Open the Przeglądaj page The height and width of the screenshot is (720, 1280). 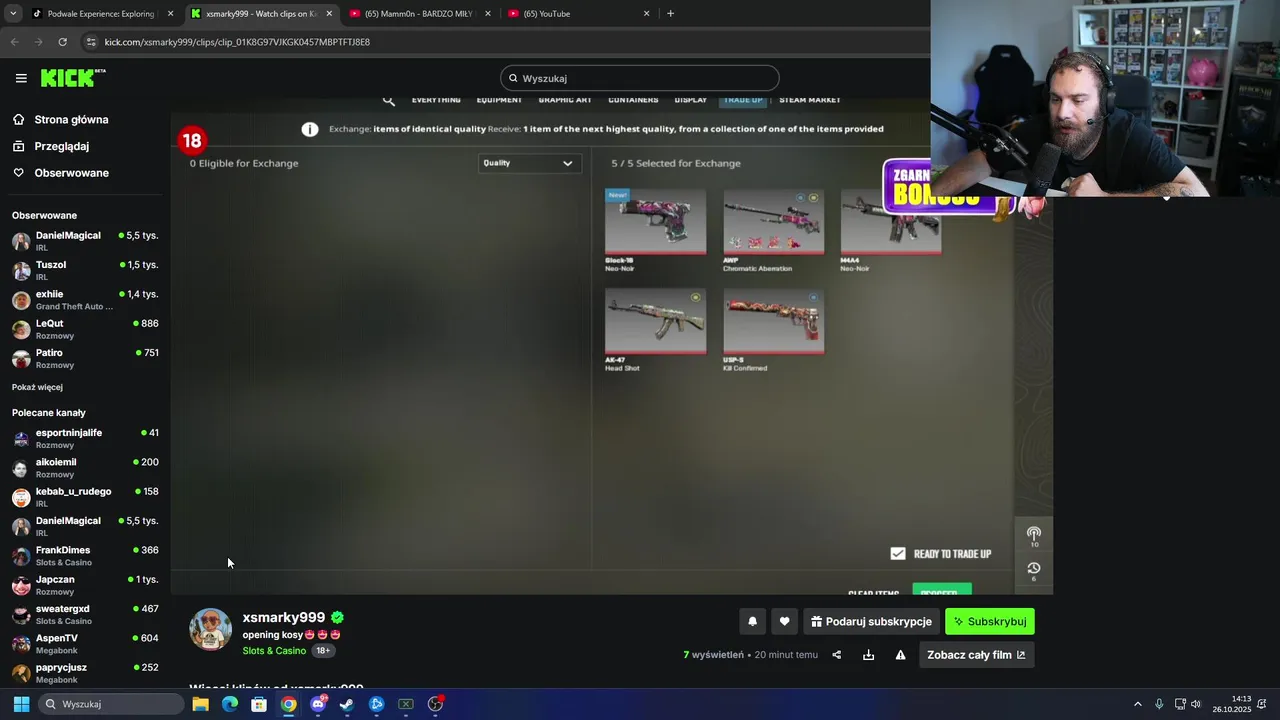(61, 146)
